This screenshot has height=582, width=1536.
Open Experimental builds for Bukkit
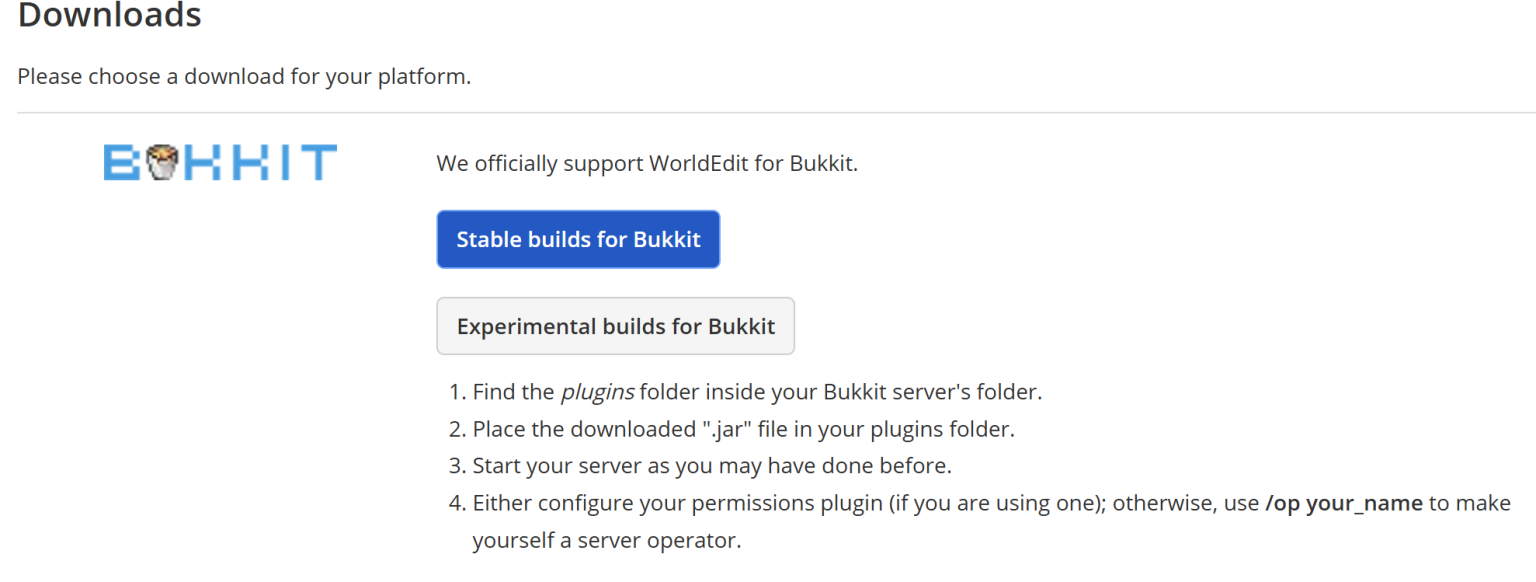point(615,326)
